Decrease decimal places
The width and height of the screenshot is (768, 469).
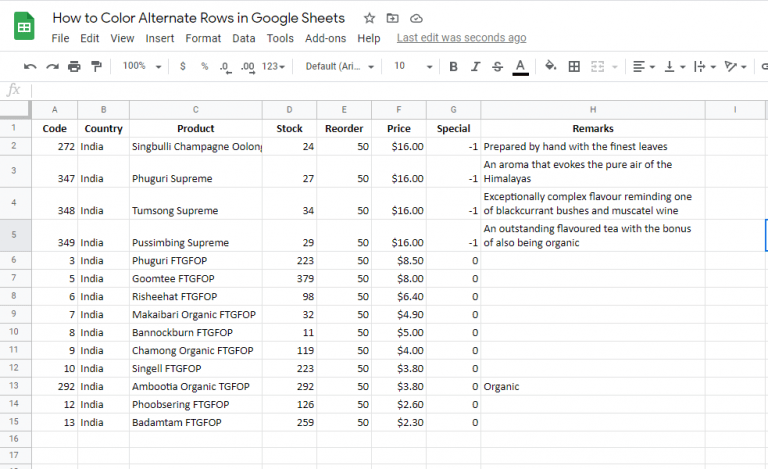click(225, 67)
